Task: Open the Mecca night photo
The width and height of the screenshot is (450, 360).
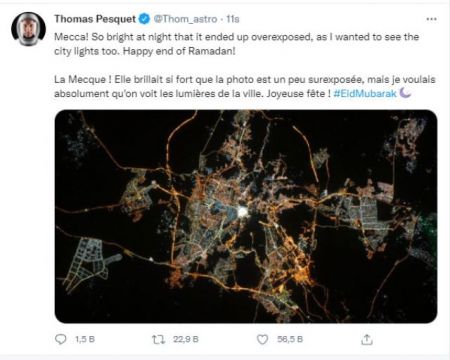Action: pyautogui.click(x=246, y=216)
